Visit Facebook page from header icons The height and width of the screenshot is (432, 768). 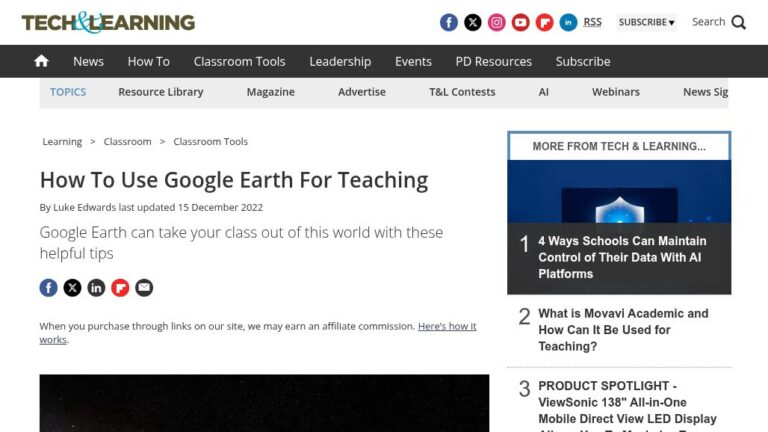tap(449, 23)
